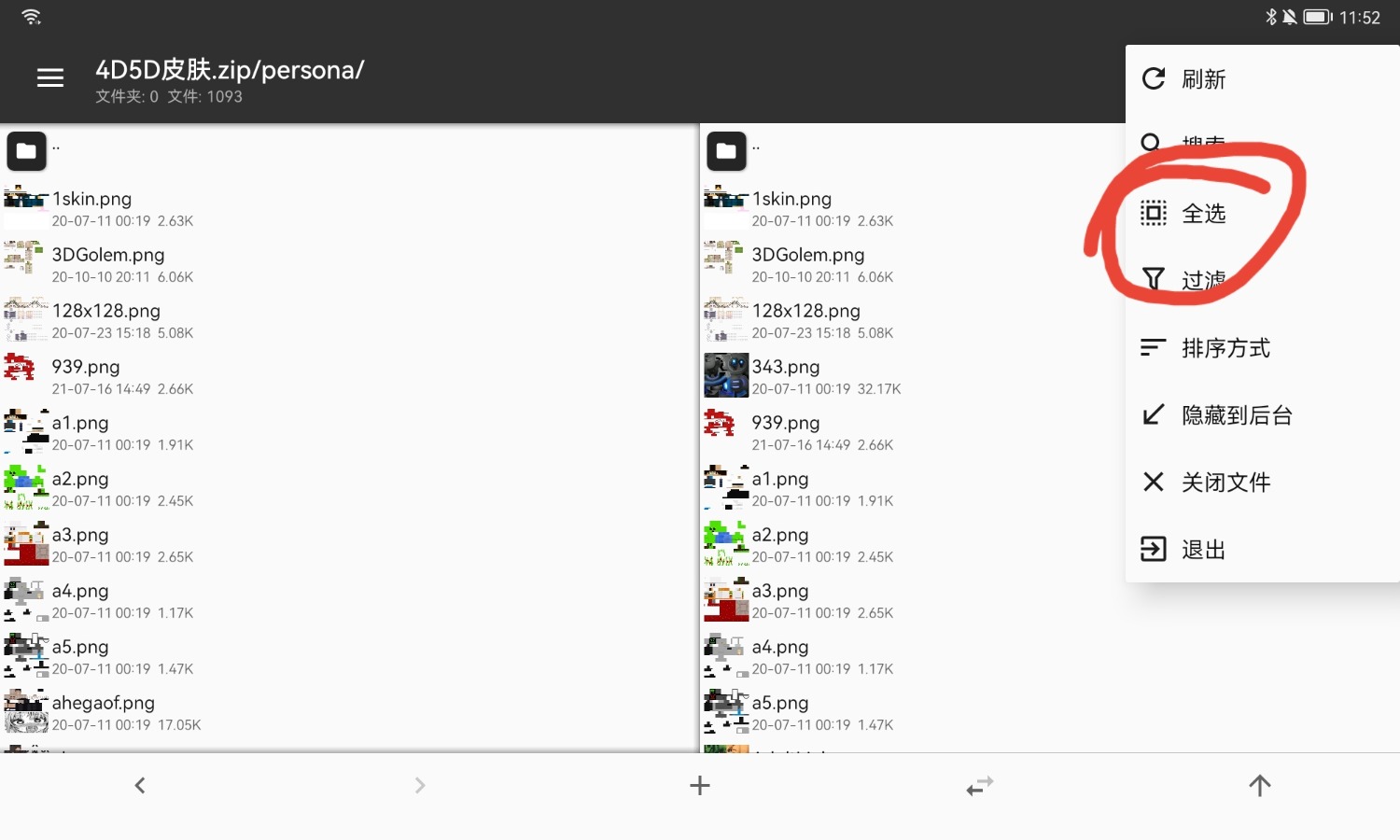This screenshot has width=1400, height=840.
Task: Select 1skin.png in the right pane
Action: click(913, 207)
